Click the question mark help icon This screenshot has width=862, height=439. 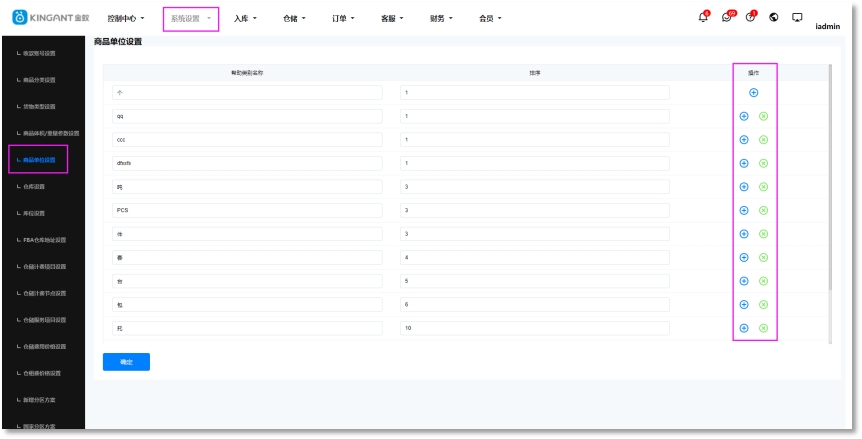[750, 18]
